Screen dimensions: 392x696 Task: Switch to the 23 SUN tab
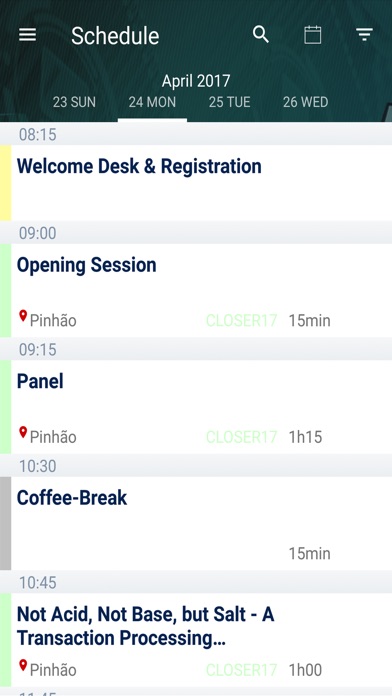[74, 102]
